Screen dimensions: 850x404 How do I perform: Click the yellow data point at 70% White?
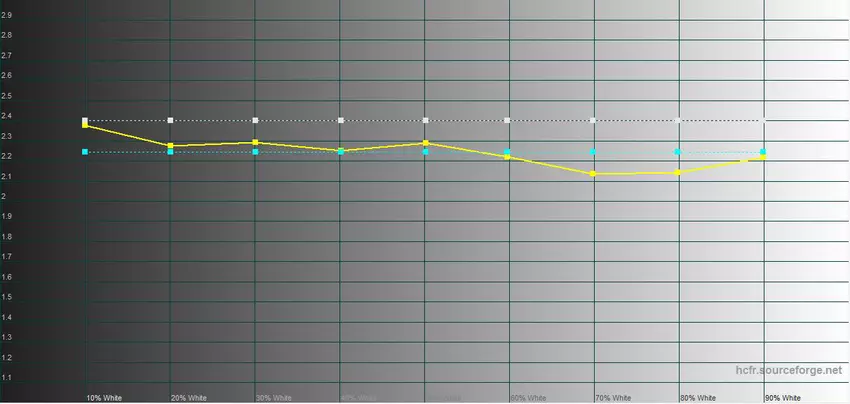coord(594,174)
